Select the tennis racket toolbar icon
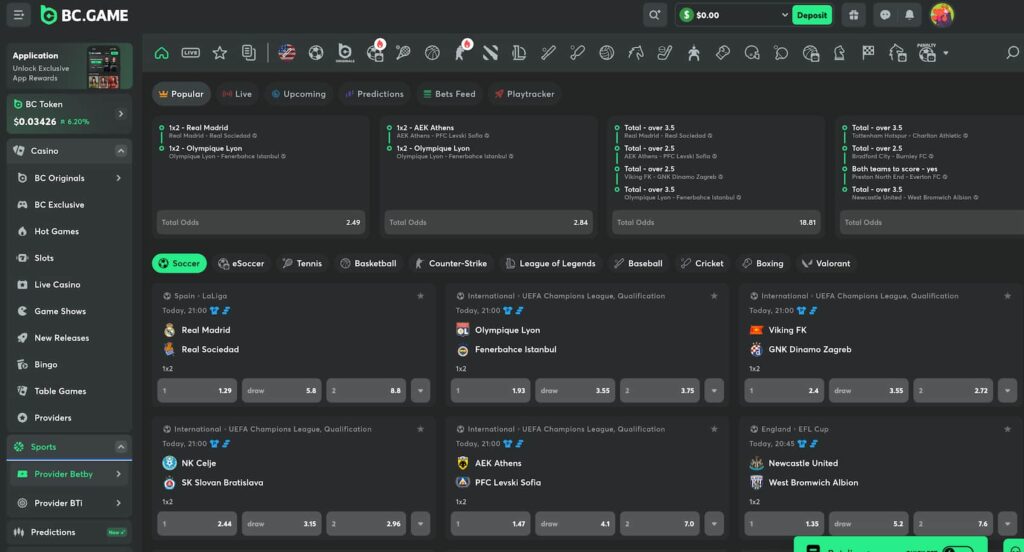The height and width of the screenshot is (552, 1024). coord(404,53)
